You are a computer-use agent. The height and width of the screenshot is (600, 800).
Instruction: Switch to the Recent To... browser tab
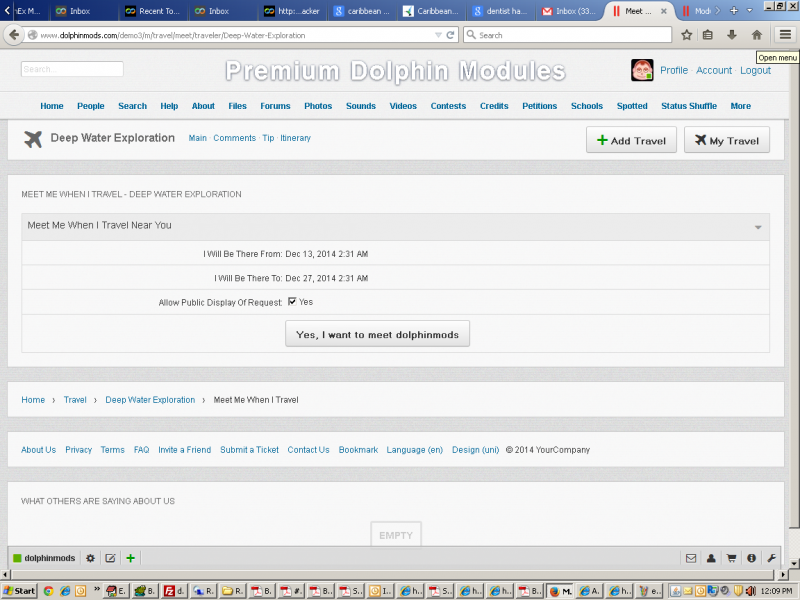coord(152,11)
